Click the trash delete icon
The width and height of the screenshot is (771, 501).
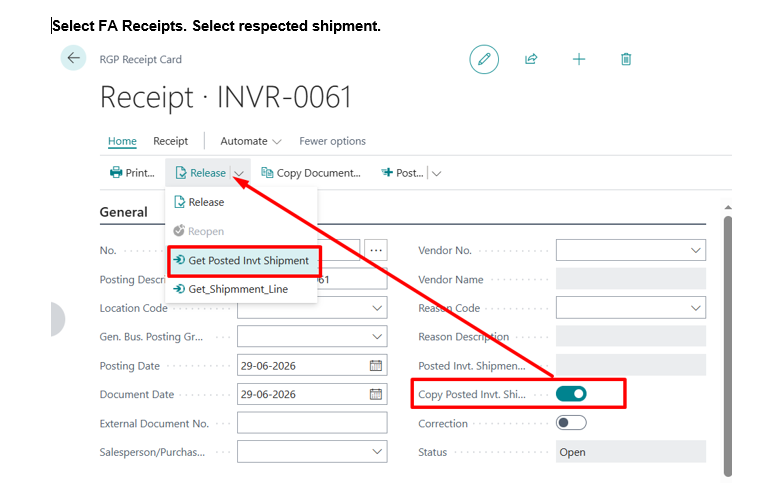[626, 59]
